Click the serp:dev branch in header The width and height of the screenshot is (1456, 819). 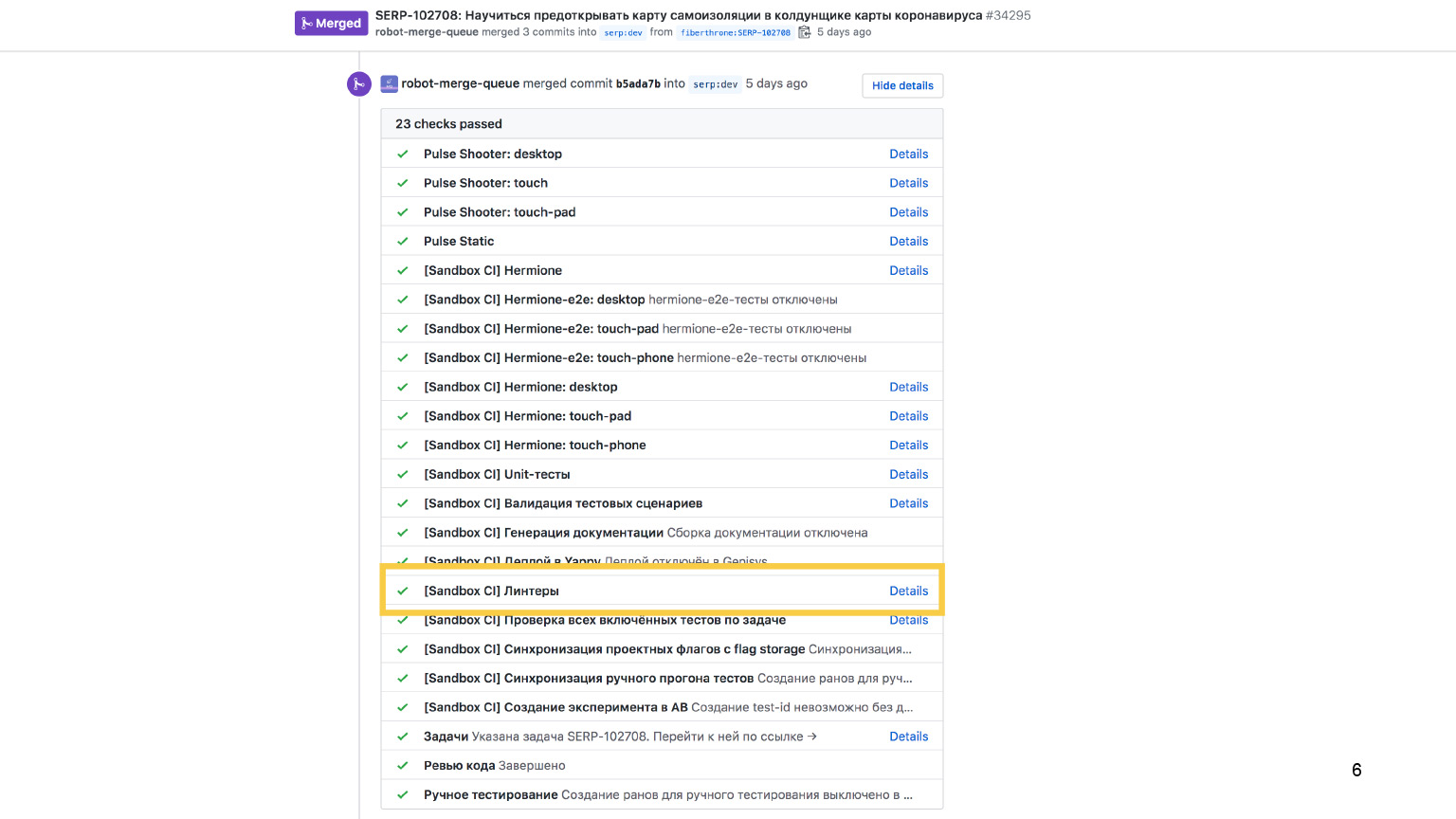[623, 32]
